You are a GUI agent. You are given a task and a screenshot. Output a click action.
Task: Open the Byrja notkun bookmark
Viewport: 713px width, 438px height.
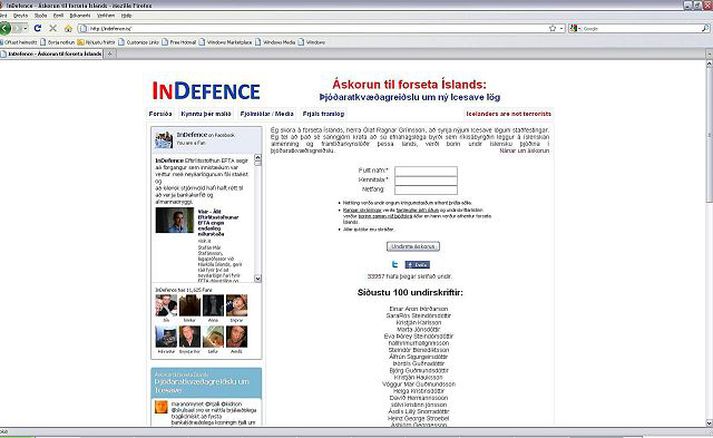[57, 42]
